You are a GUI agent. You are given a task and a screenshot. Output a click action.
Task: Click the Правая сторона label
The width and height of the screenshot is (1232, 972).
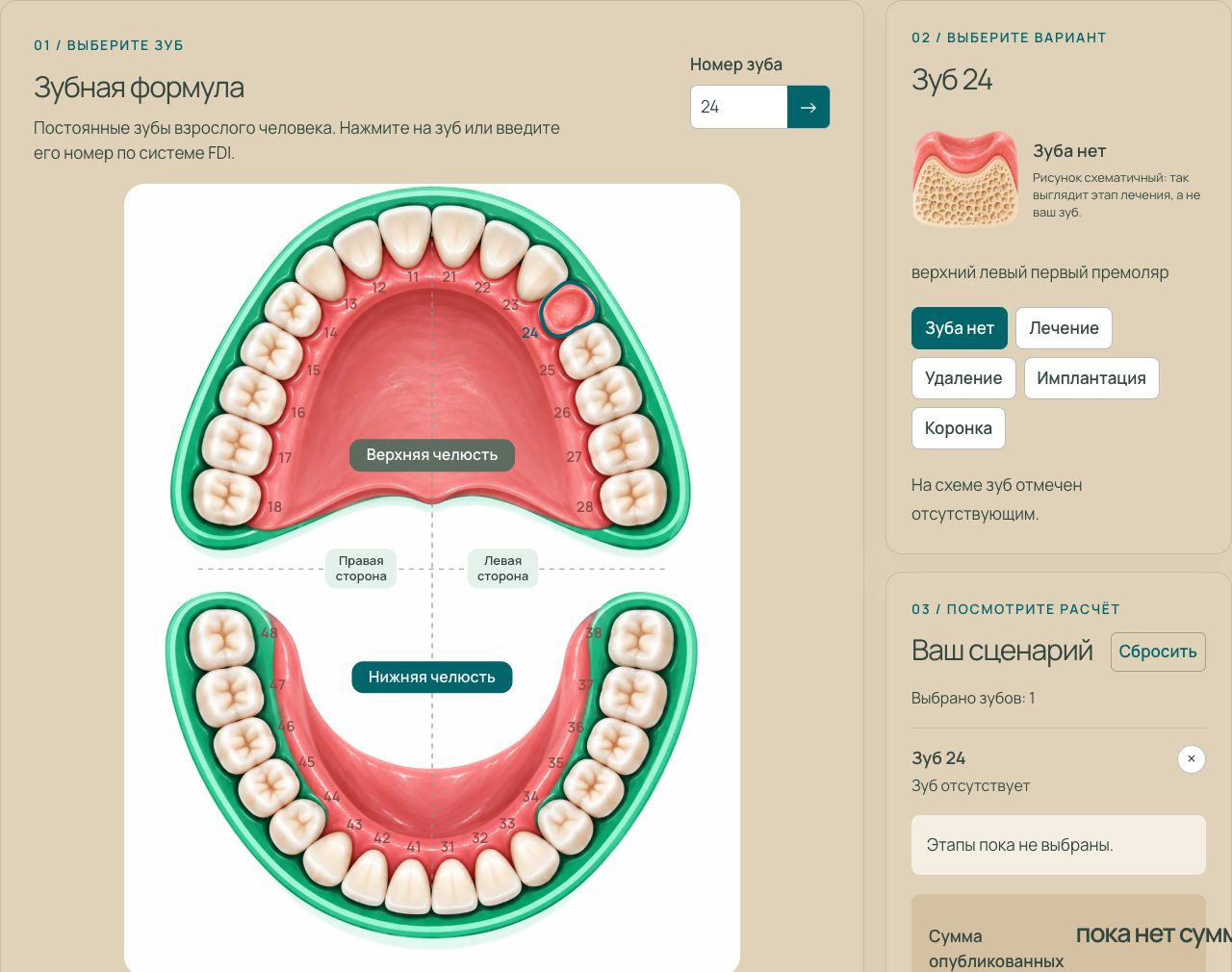361,569
